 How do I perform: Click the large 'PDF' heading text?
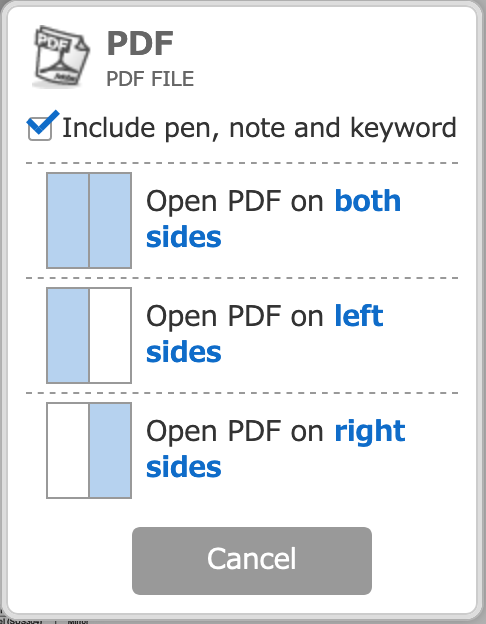pos(140,43)
